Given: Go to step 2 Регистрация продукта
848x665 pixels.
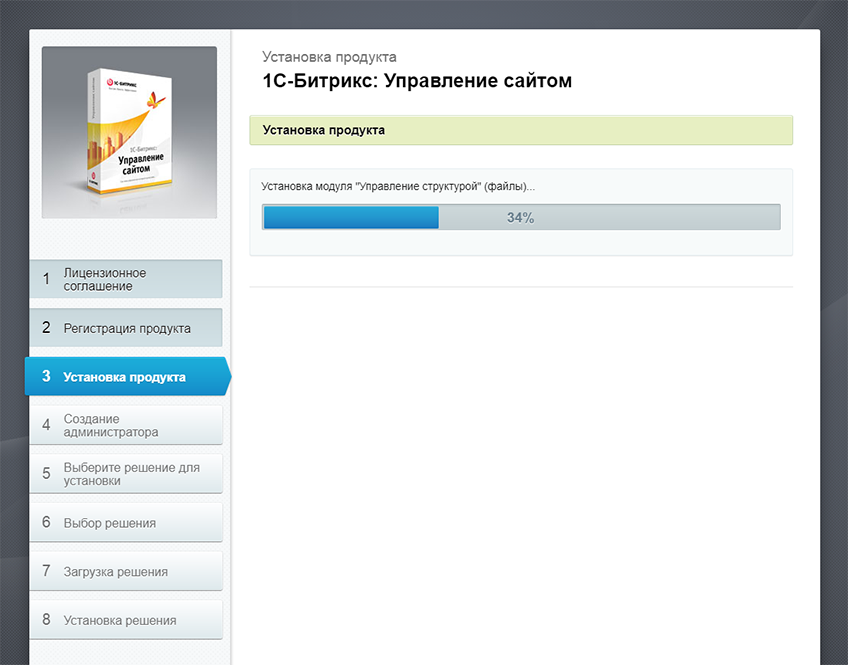Looking at the screenshot, I should pyautogui.click(x=126, y=328).
